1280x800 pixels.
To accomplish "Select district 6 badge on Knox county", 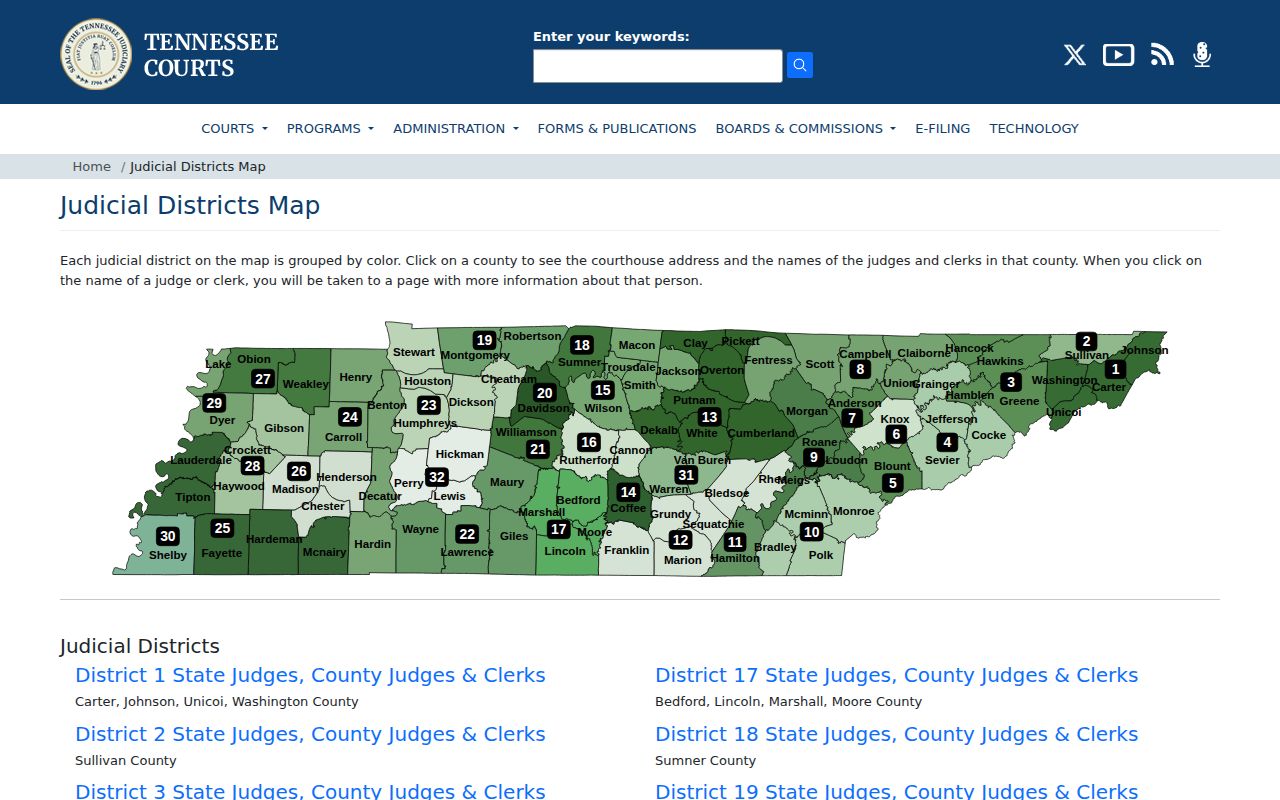I will point(896,434).
